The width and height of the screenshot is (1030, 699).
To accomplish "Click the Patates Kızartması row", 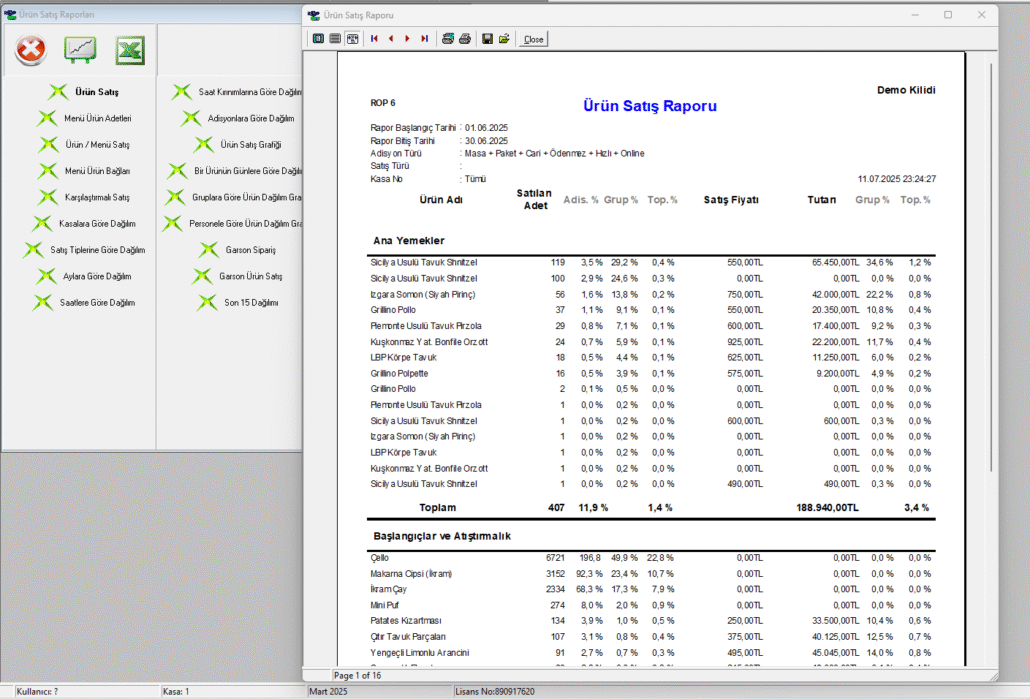I will click(x=650, y=621).
